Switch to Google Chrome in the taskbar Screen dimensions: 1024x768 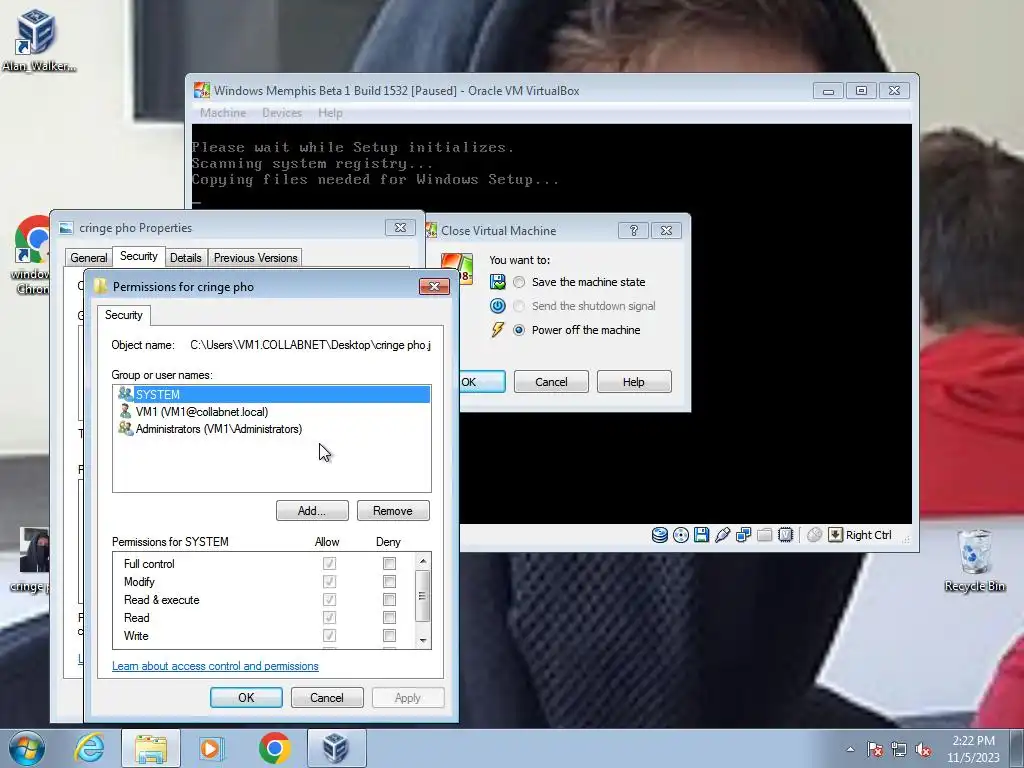tap(274, 748)
